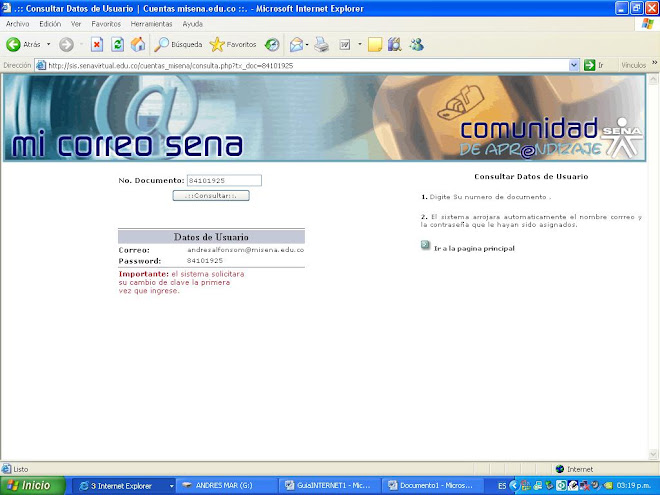
Task: Open the Archivo menu
Action: 18,24
